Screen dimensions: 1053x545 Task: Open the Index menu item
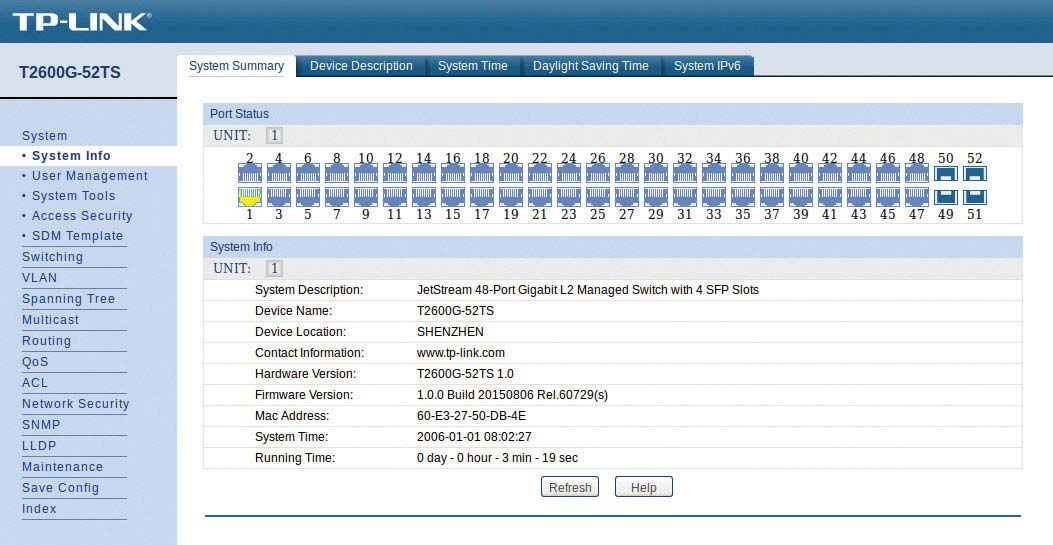pyautogui.click(x=39, y=508)
